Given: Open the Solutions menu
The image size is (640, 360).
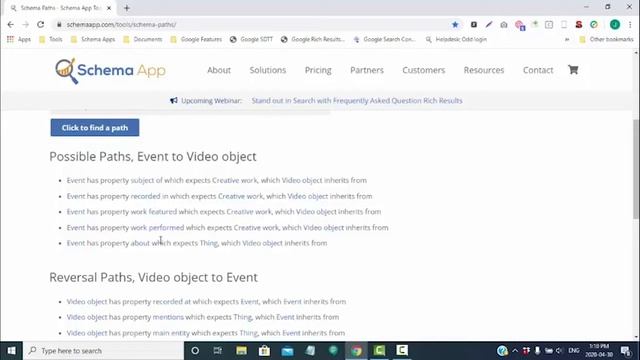Looking at the screenshot, I should pos(268,70).
